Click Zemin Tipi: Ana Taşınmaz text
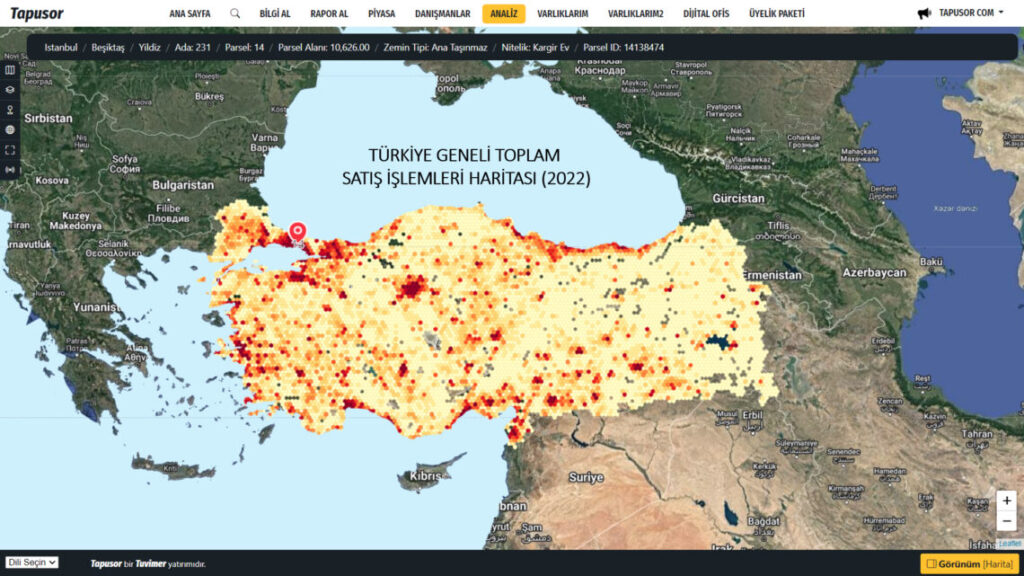Viewport: 1024px width, 576px height. 436,48
